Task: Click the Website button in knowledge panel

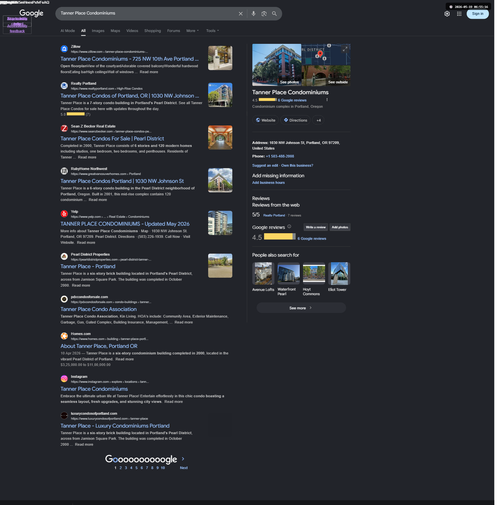Action: pos(266,120)
